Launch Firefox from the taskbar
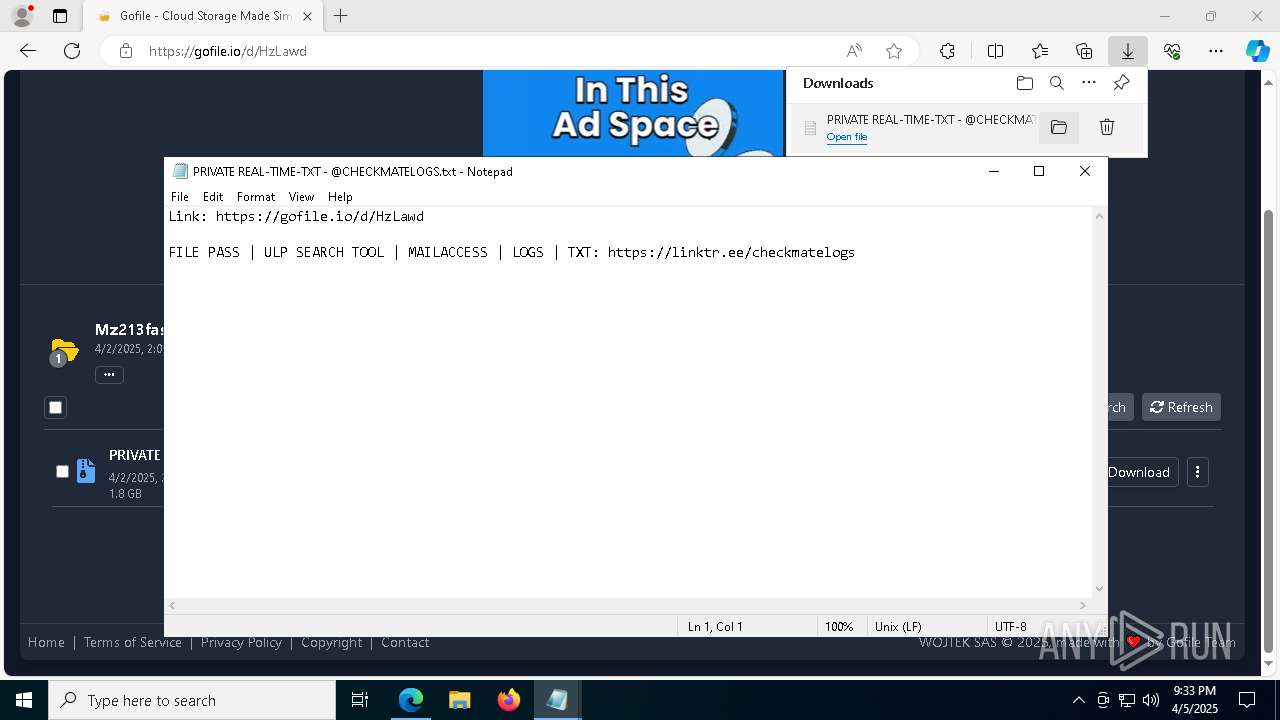This screenshot has width=1280, height=720. [508, 700]
